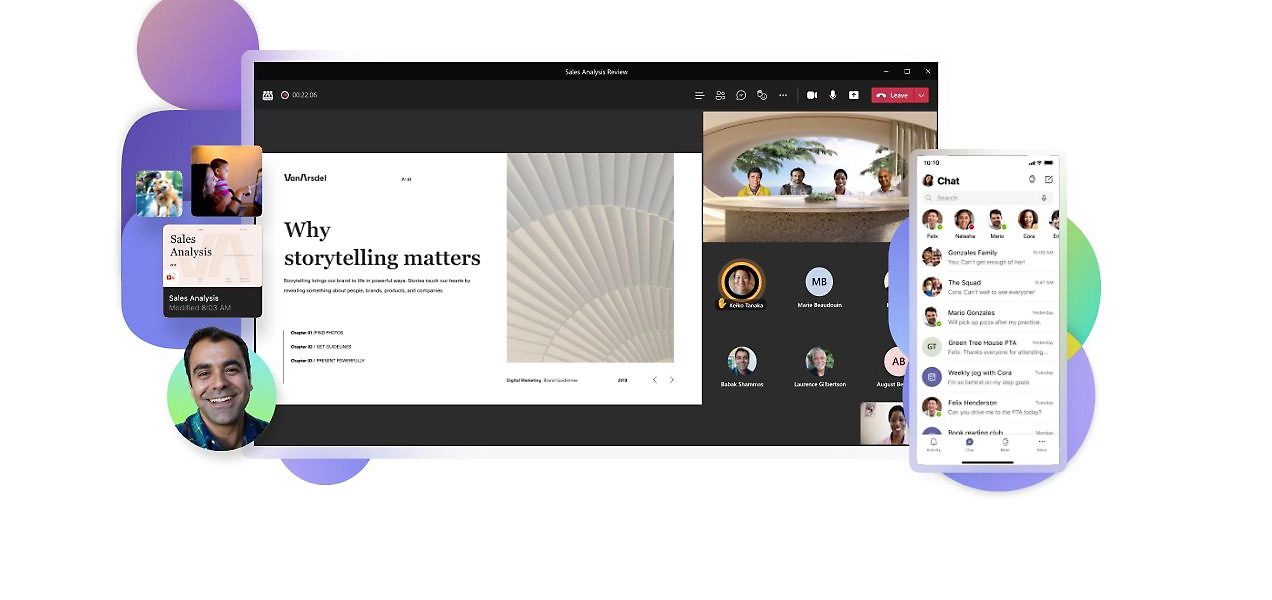Click the self-view video thumbnail
The width and height of the screenshot is (1272, 600).
pyautogui.click(x=884, y=423)
